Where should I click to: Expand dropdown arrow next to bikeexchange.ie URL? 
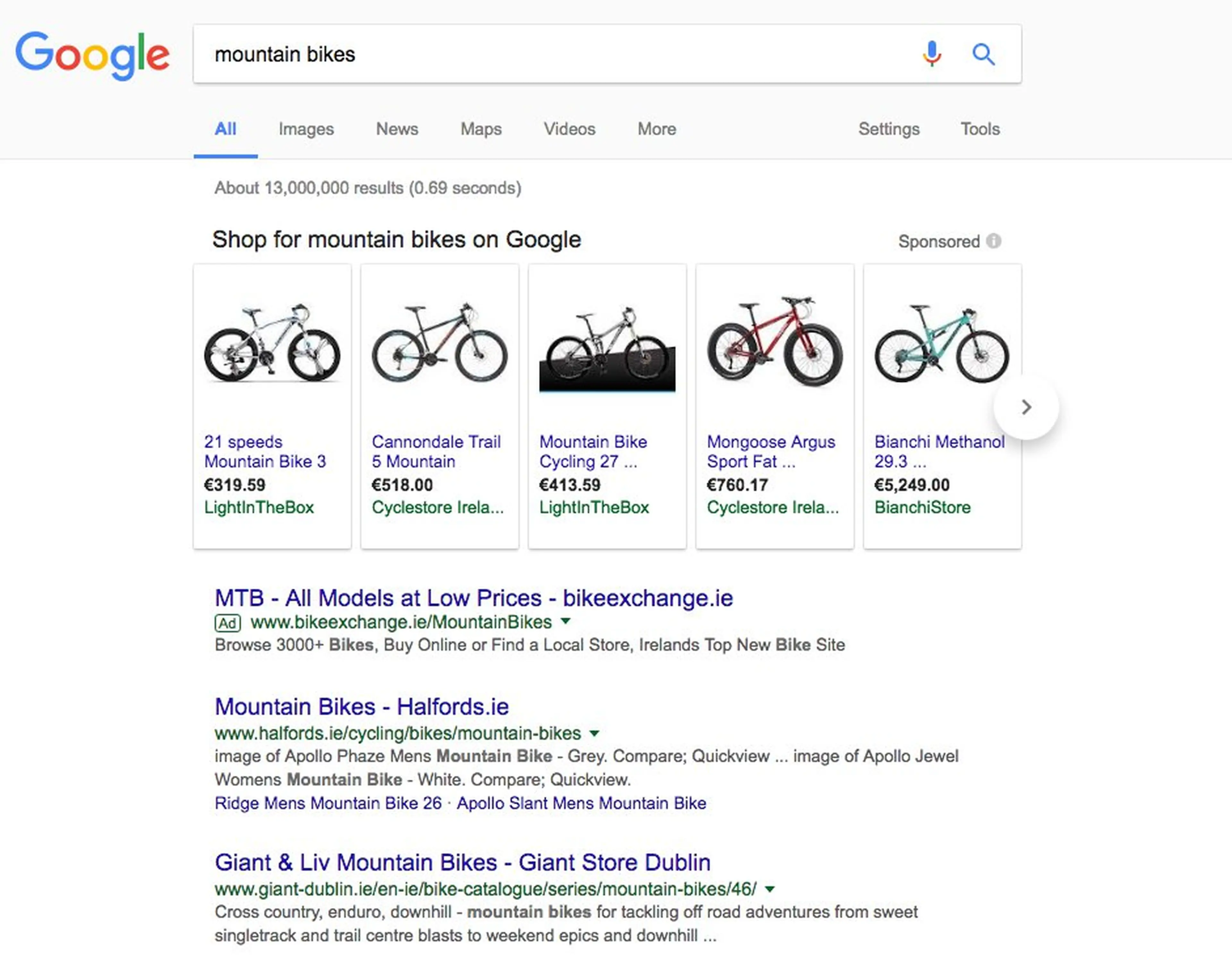click(x=565, y=621)
